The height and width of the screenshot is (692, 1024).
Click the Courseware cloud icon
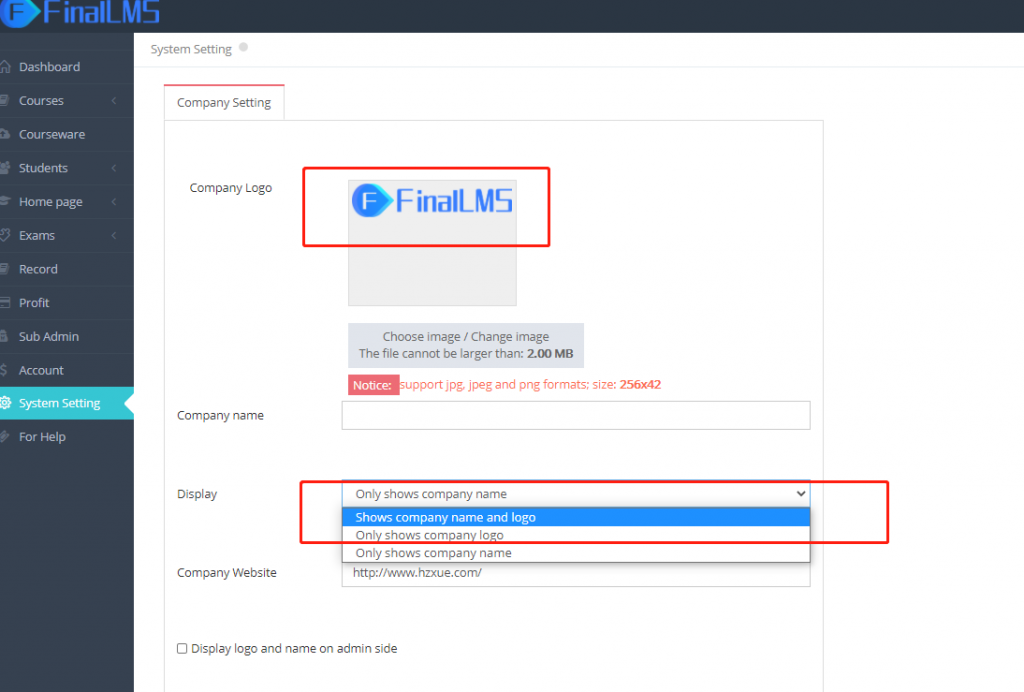pyautogui.click(x=5, y=134)
